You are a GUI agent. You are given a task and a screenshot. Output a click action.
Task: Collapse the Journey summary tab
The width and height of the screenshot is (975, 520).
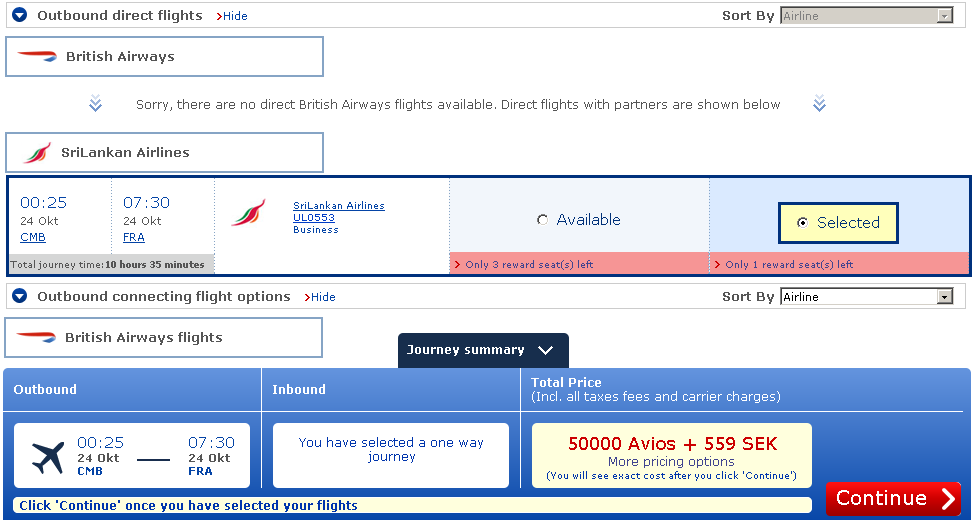point(545,351)
